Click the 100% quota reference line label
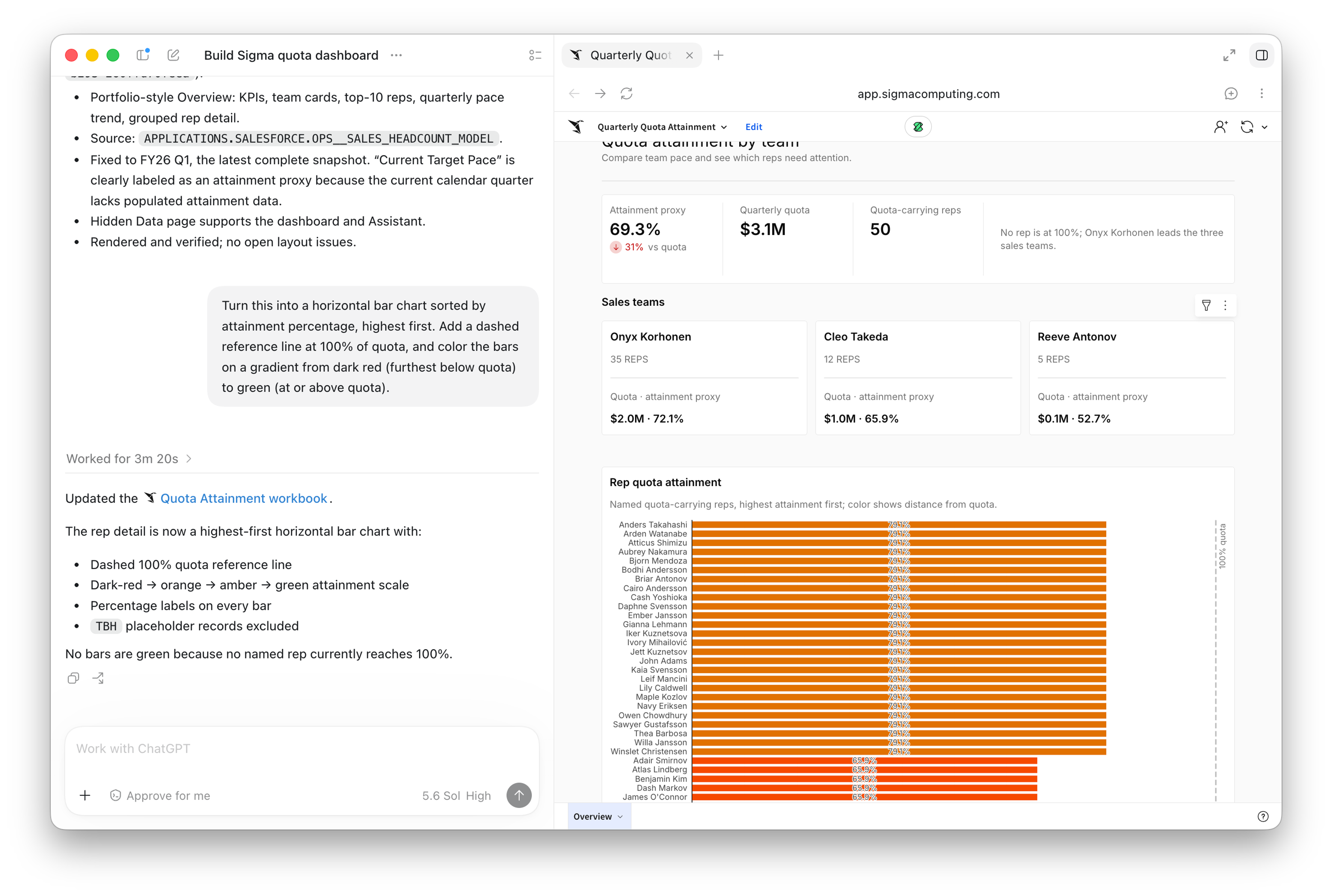The height and width of the screenshot is (896, 1332). coord(1222,546)
